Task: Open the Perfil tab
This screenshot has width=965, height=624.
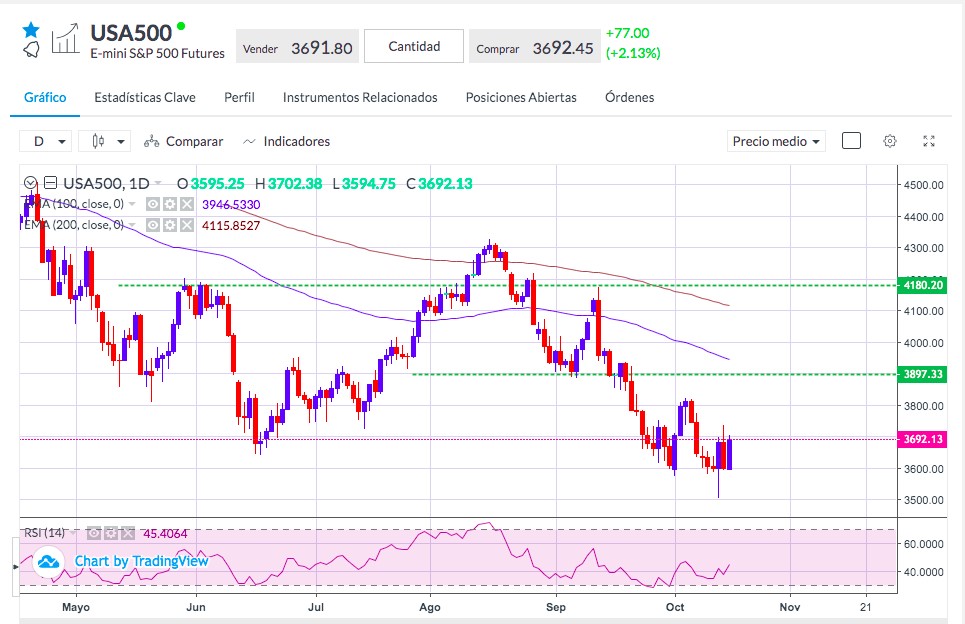Action: tap(239, 97)
